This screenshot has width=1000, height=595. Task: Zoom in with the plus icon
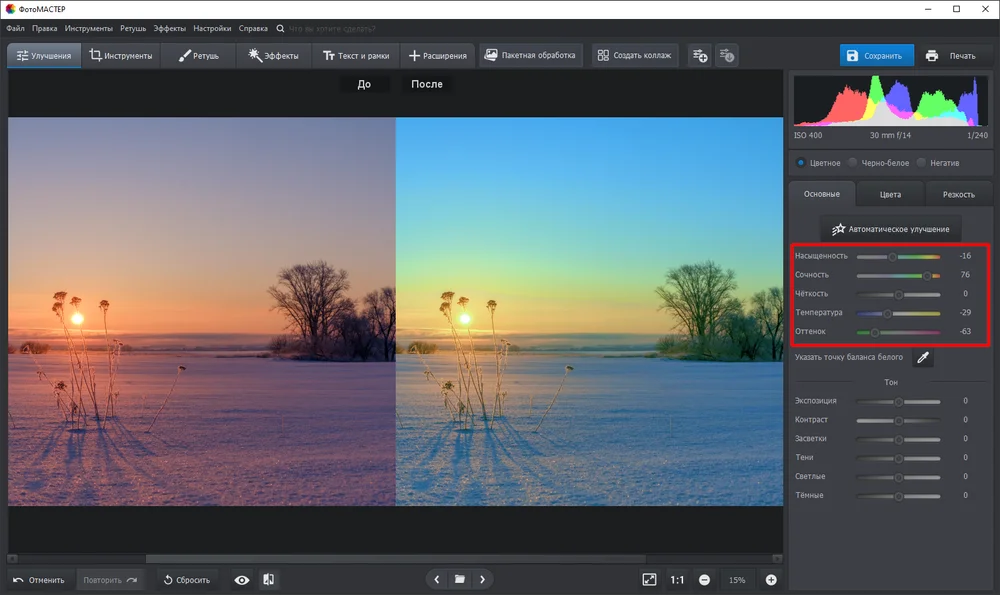(771, 580)
